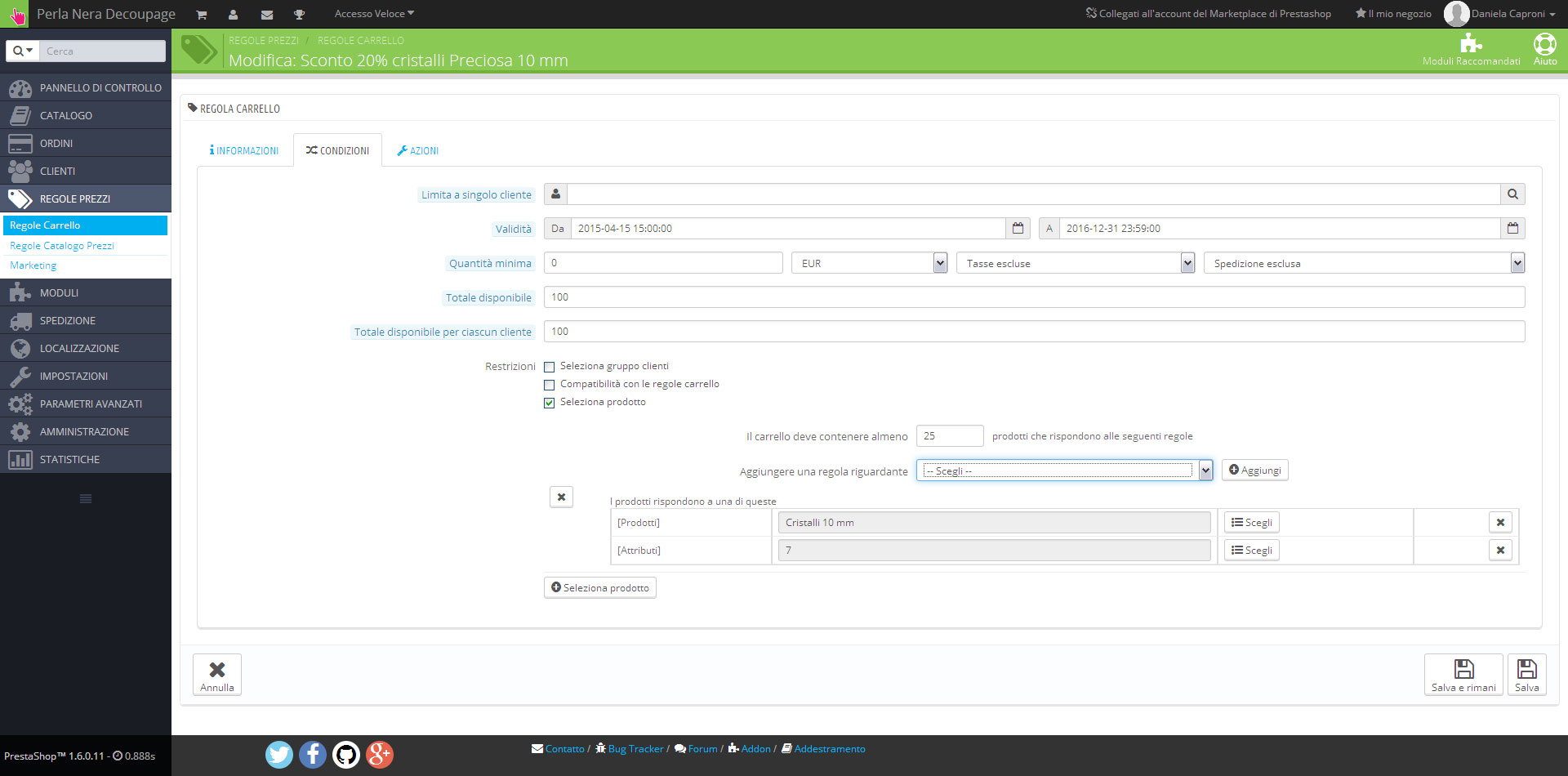Image resolution: width=1568 pixels, height=776 pixels.
Task: Open the Spedizione esclusa dropdown
Action: pyautogui.click(x=1363, y=263)
